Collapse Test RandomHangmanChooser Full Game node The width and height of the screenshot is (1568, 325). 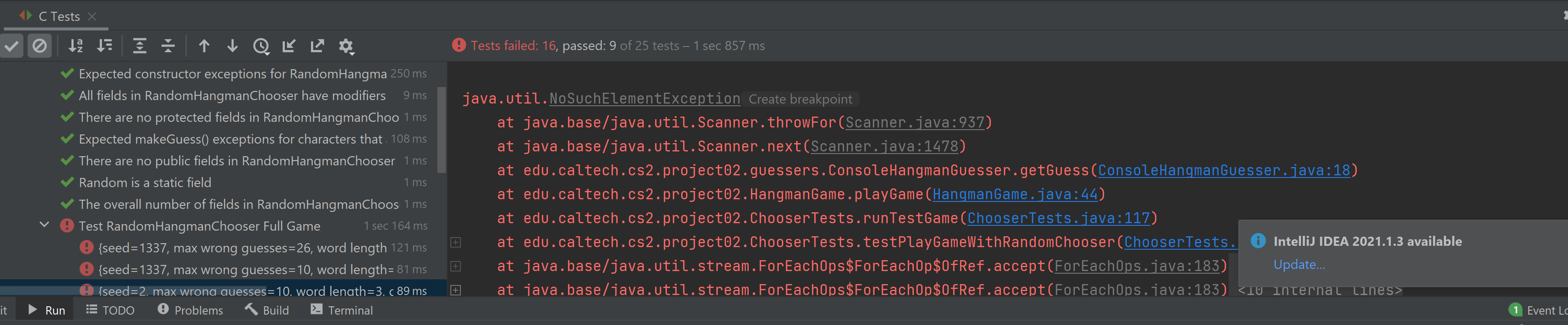pyautogui.click(x=44, y=225)
